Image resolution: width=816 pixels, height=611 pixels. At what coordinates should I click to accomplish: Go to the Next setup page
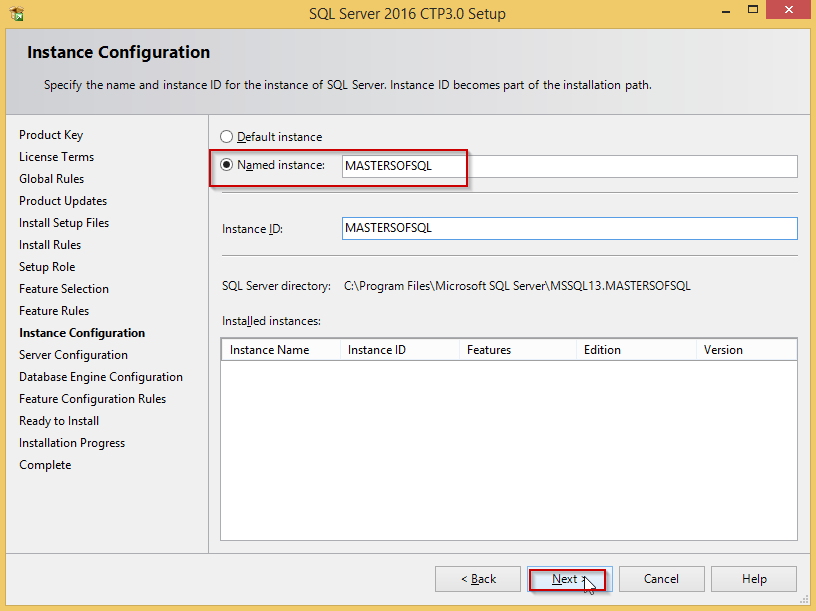coord(569,579)
